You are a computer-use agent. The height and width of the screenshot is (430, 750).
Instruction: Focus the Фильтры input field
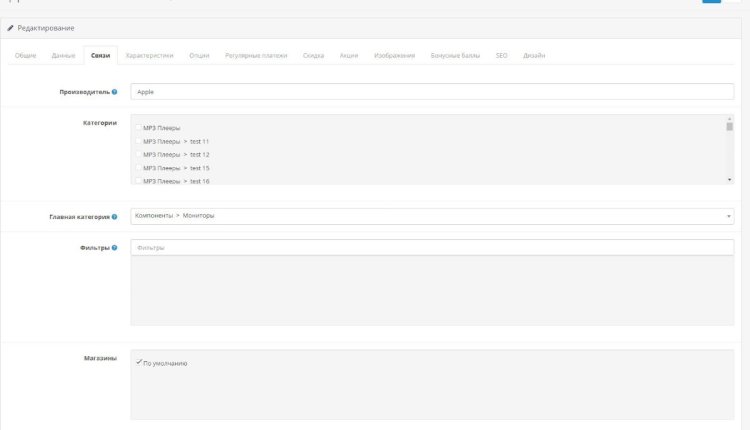(431, 247)
